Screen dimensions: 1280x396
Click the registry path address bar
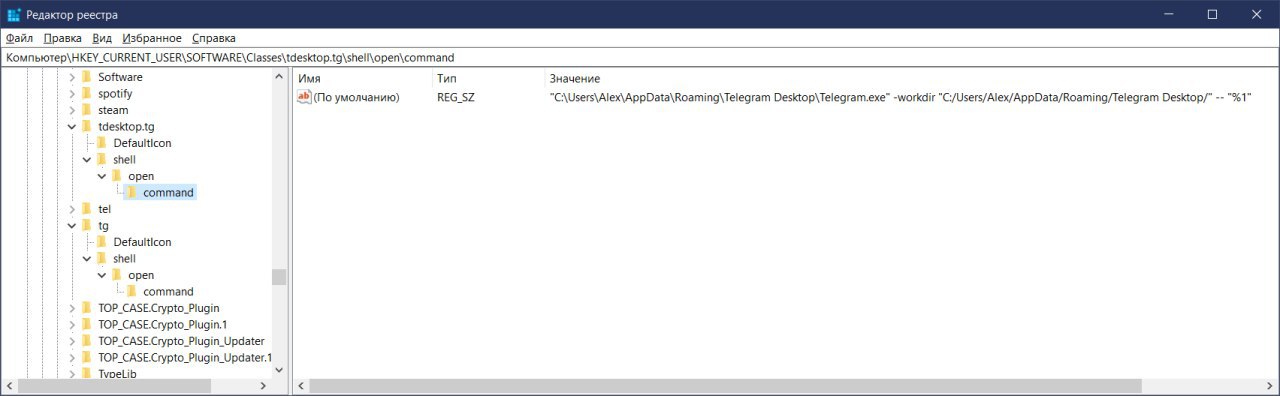click(x=640, y=58)
